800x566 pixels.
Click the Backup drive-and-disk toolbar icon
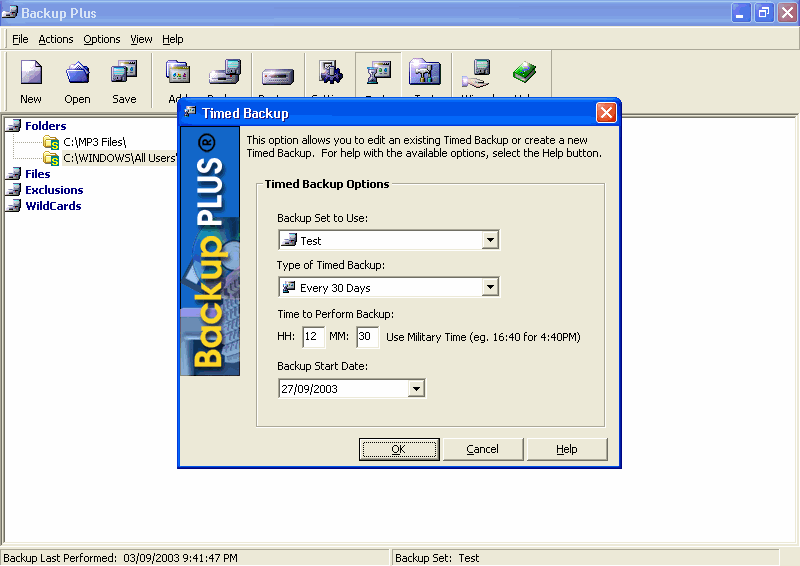[x=225, y=72]
